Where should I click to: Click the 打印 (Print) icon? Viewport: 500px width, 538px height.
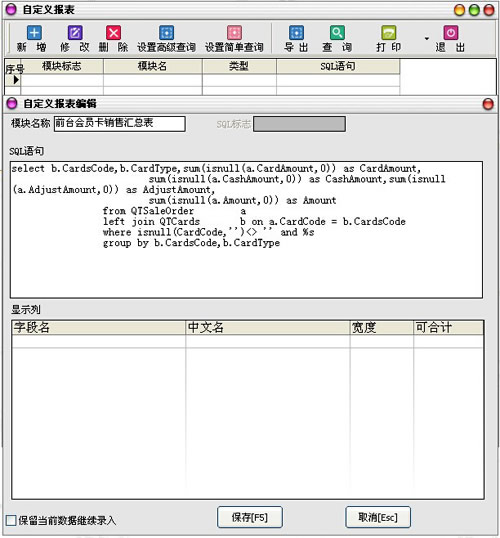389,33
